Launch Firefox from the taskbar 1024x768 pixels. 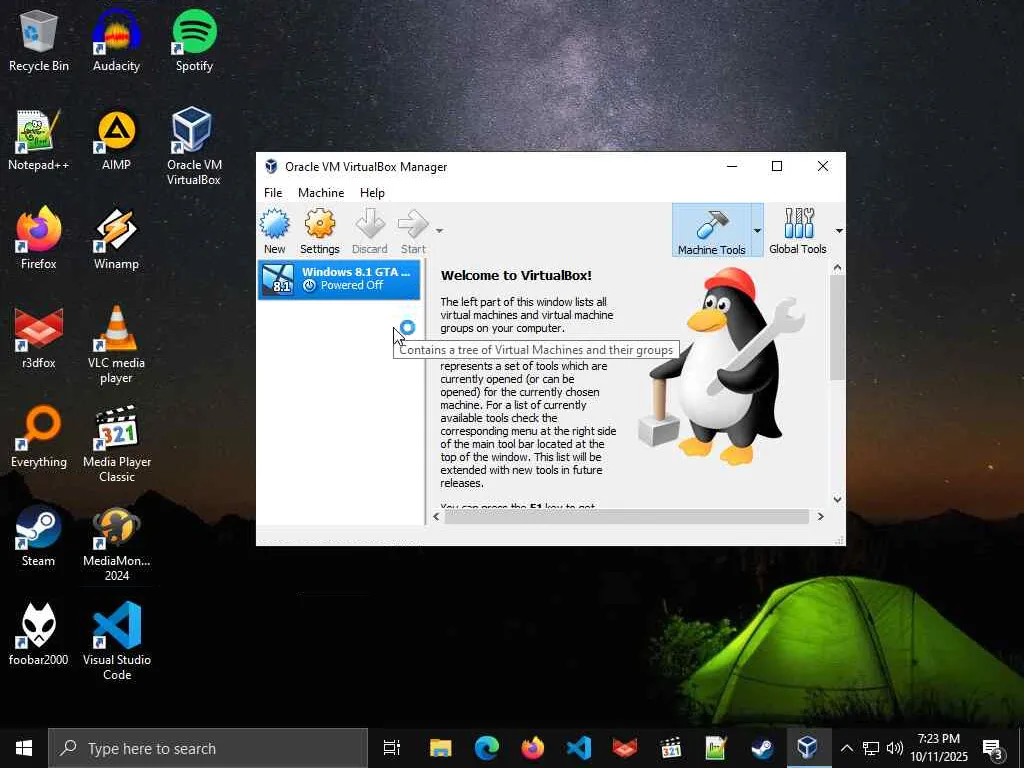[533, 748]
